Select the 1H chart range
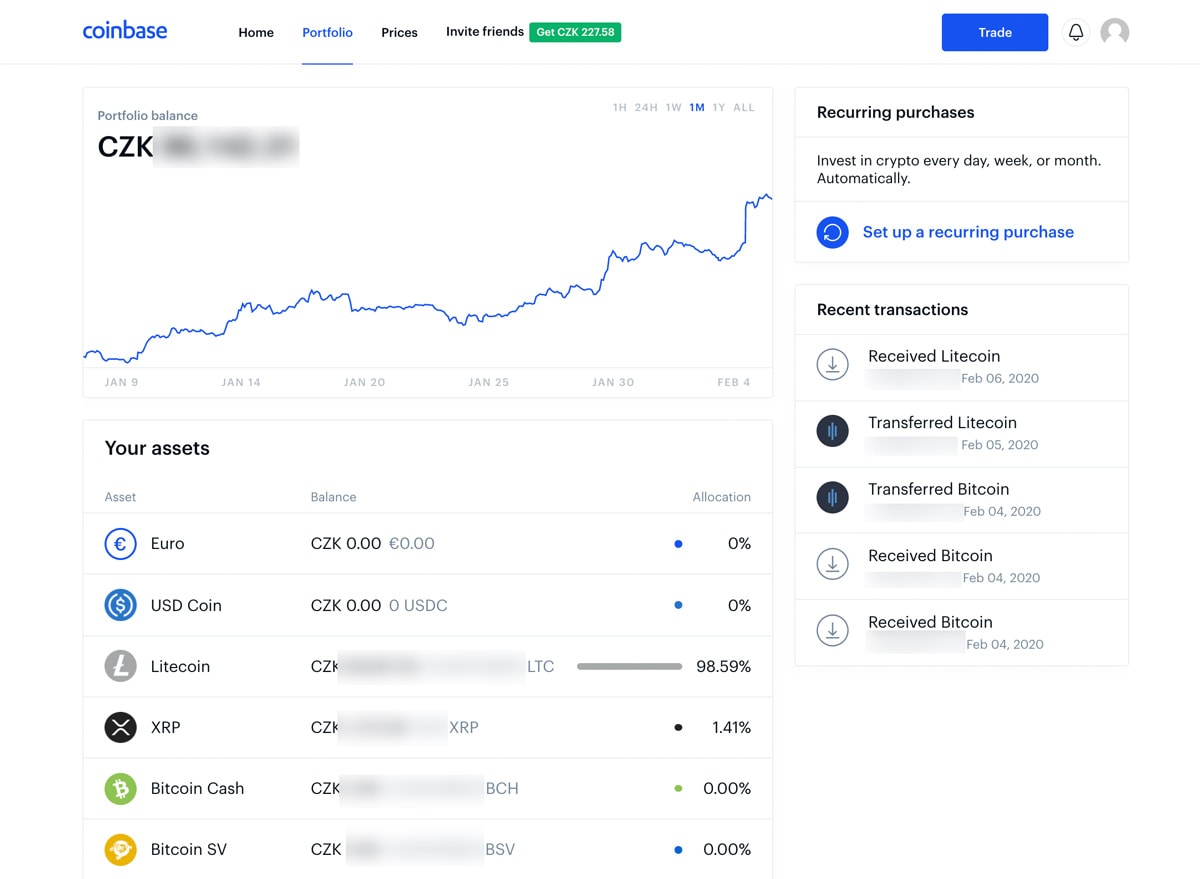1200x879 pixels. point(620,108)
